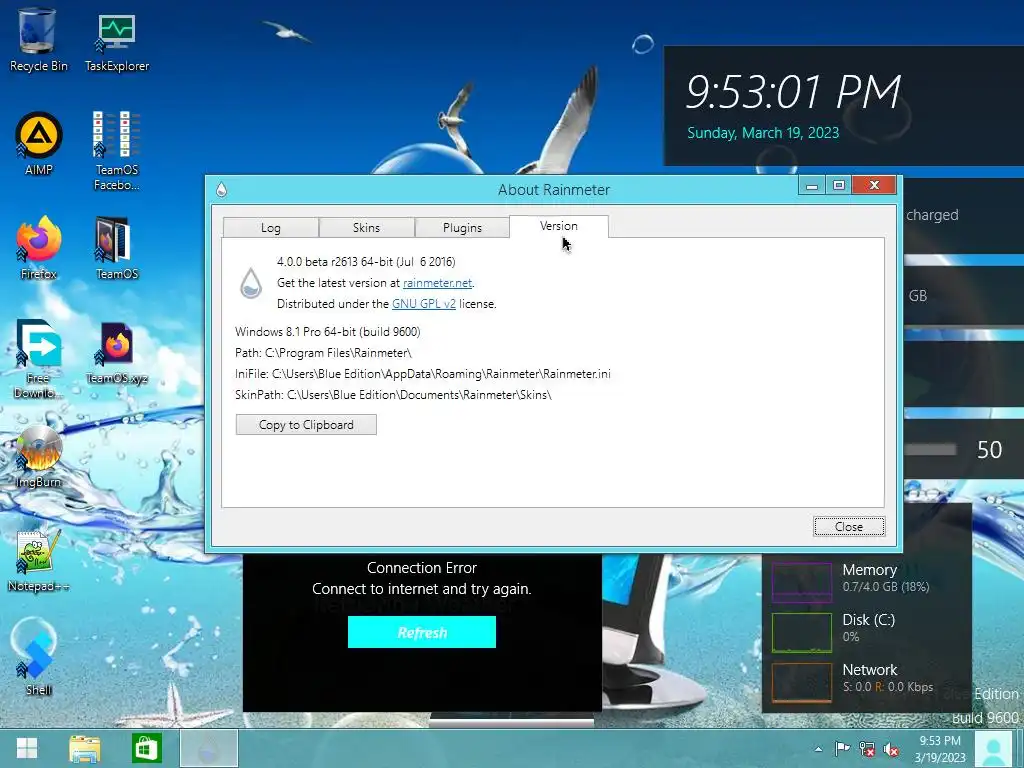Viewport: 1024px width, 768px height.
Task: Switch to the Log tab
Action: click(x=270, y=227)
